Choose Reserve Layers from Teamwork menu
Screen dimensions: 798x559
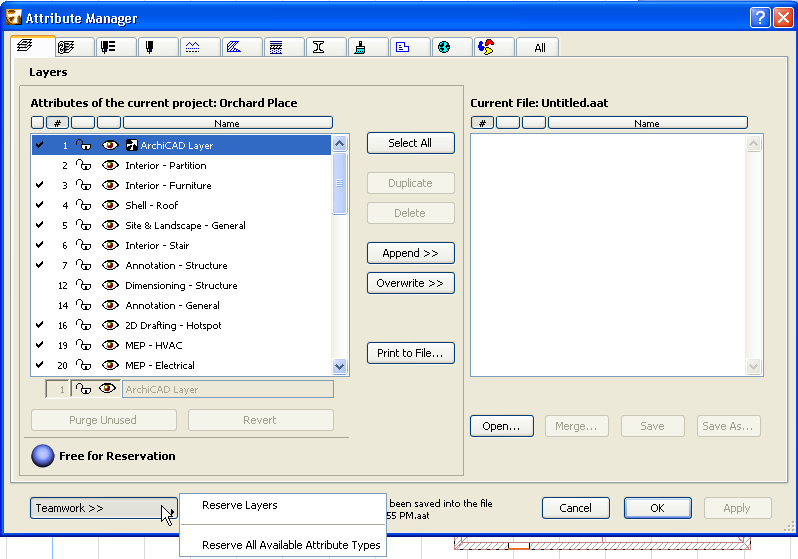pos(240,505)
